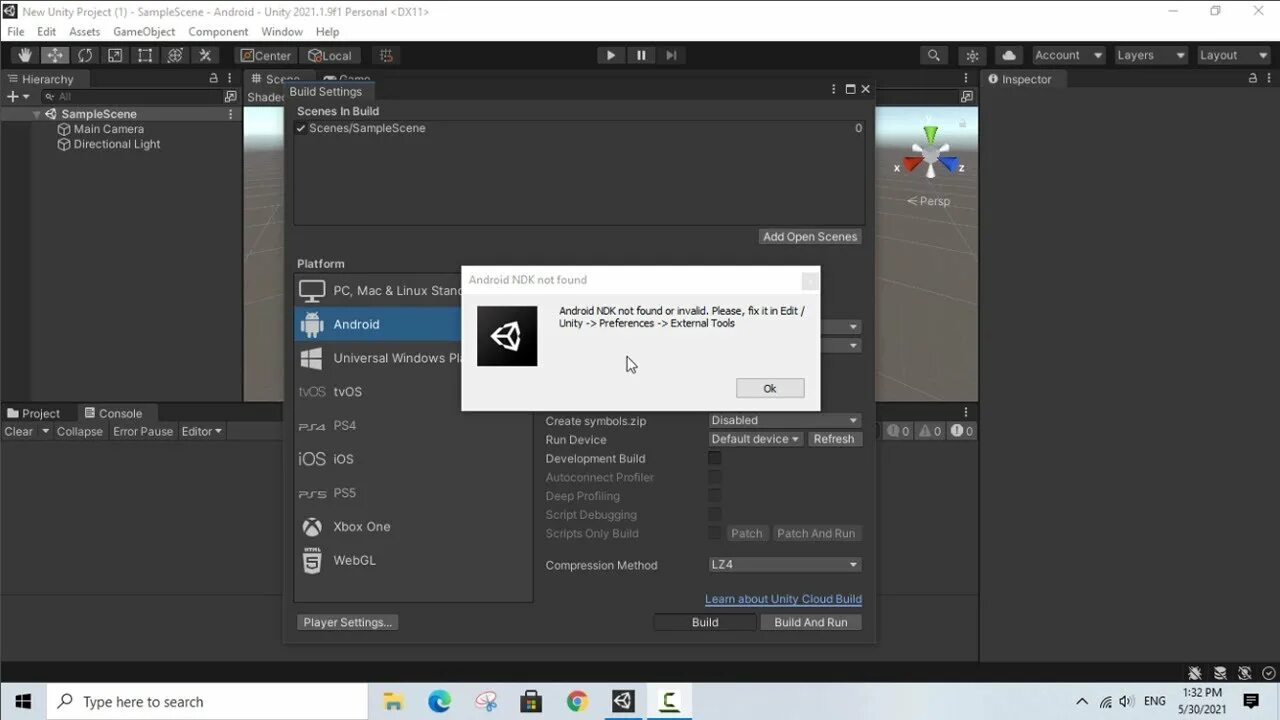Click Add Open Scenes button
Screen dimensions: 1280x720
point(810,237)
